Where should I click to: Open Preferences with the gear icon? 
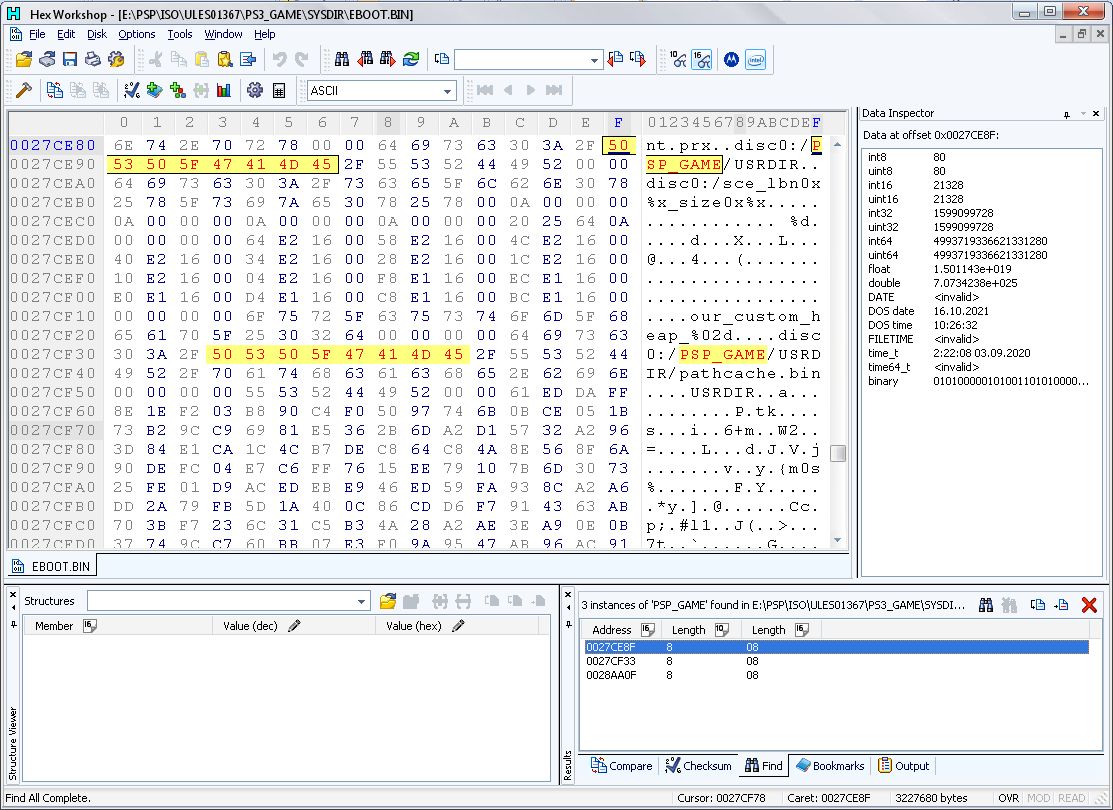[255, 90]
